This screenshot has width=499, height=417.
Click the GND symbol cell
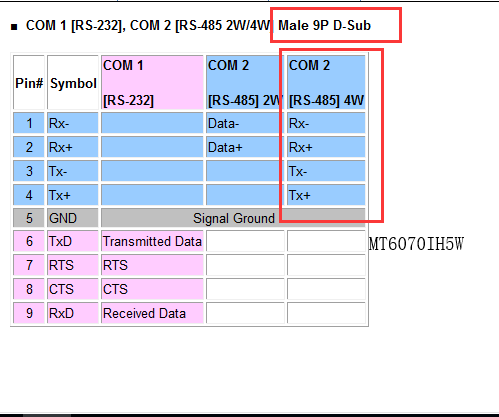click(x=73, y=218)
